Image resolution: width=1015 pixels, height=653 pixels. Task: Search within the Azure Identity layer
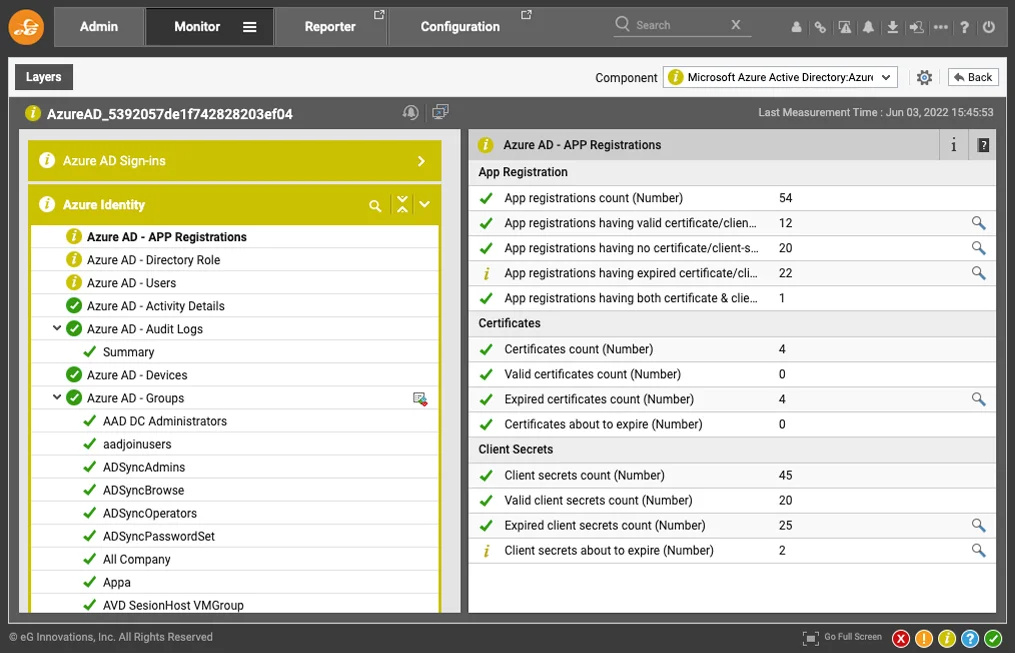[x=375, y=206]
